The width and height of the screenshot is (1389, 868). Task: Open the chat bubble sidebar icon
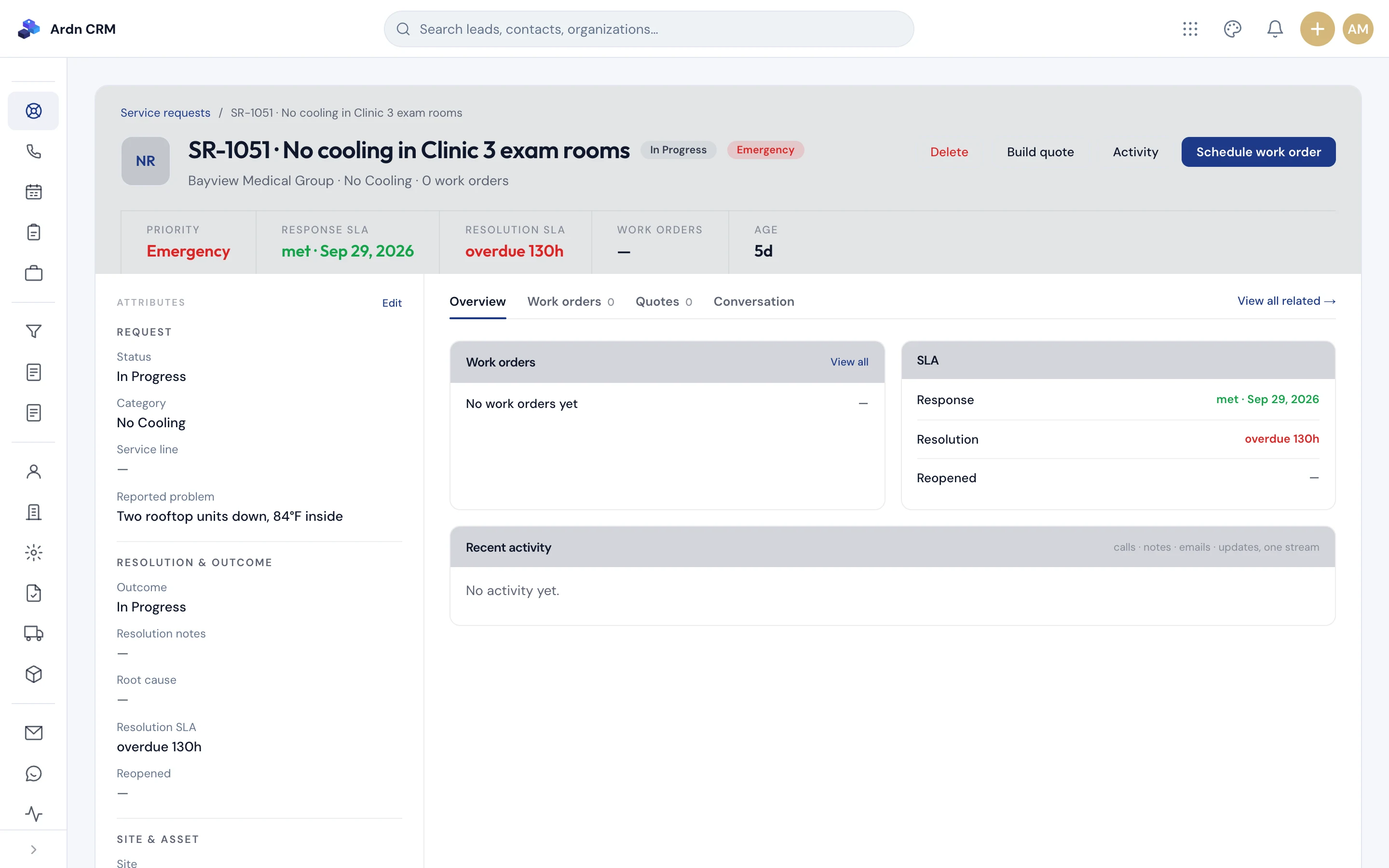(x=33, y=774)
